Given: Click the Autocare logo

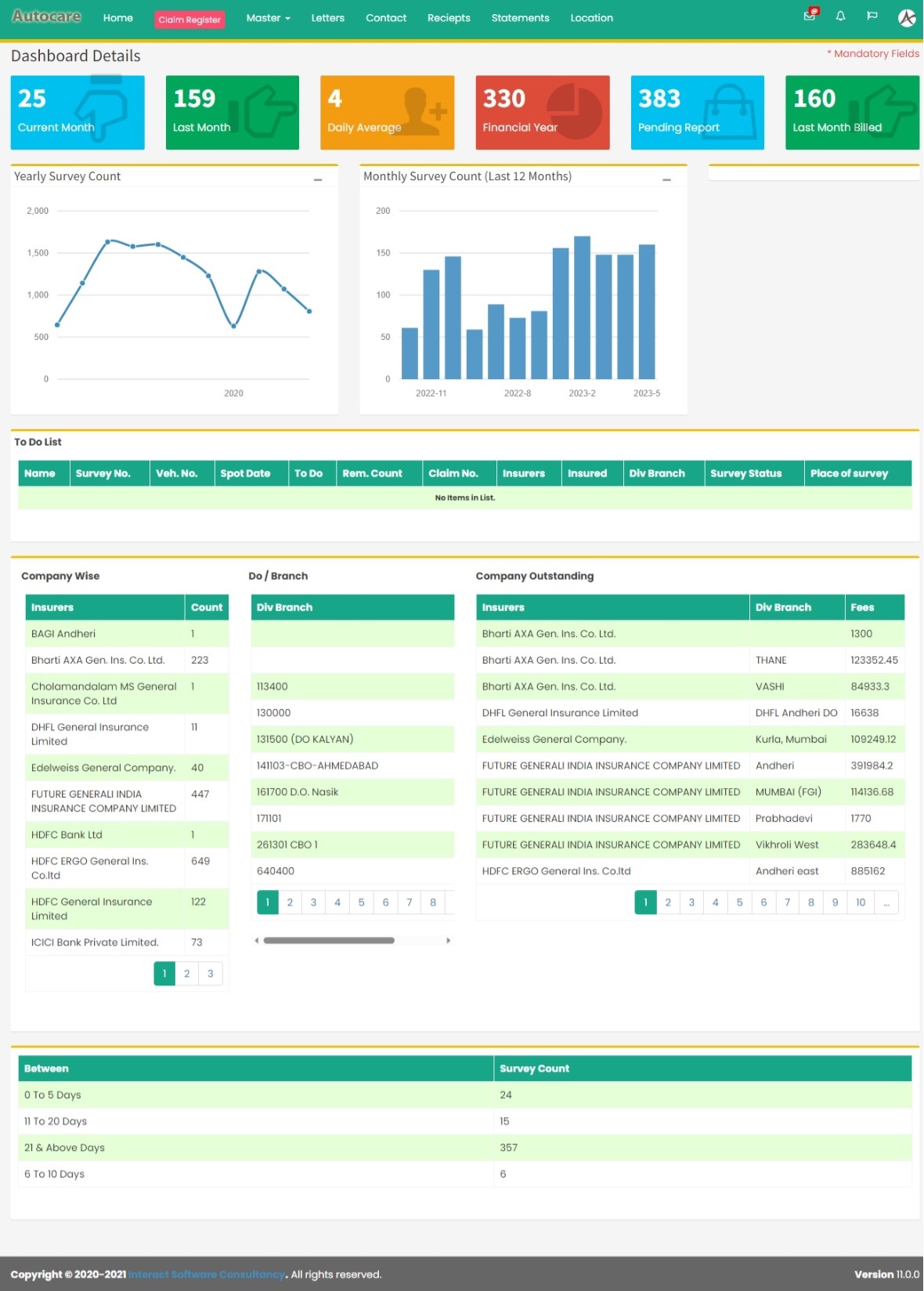Looking at the screenshot, I should point(46,16).
